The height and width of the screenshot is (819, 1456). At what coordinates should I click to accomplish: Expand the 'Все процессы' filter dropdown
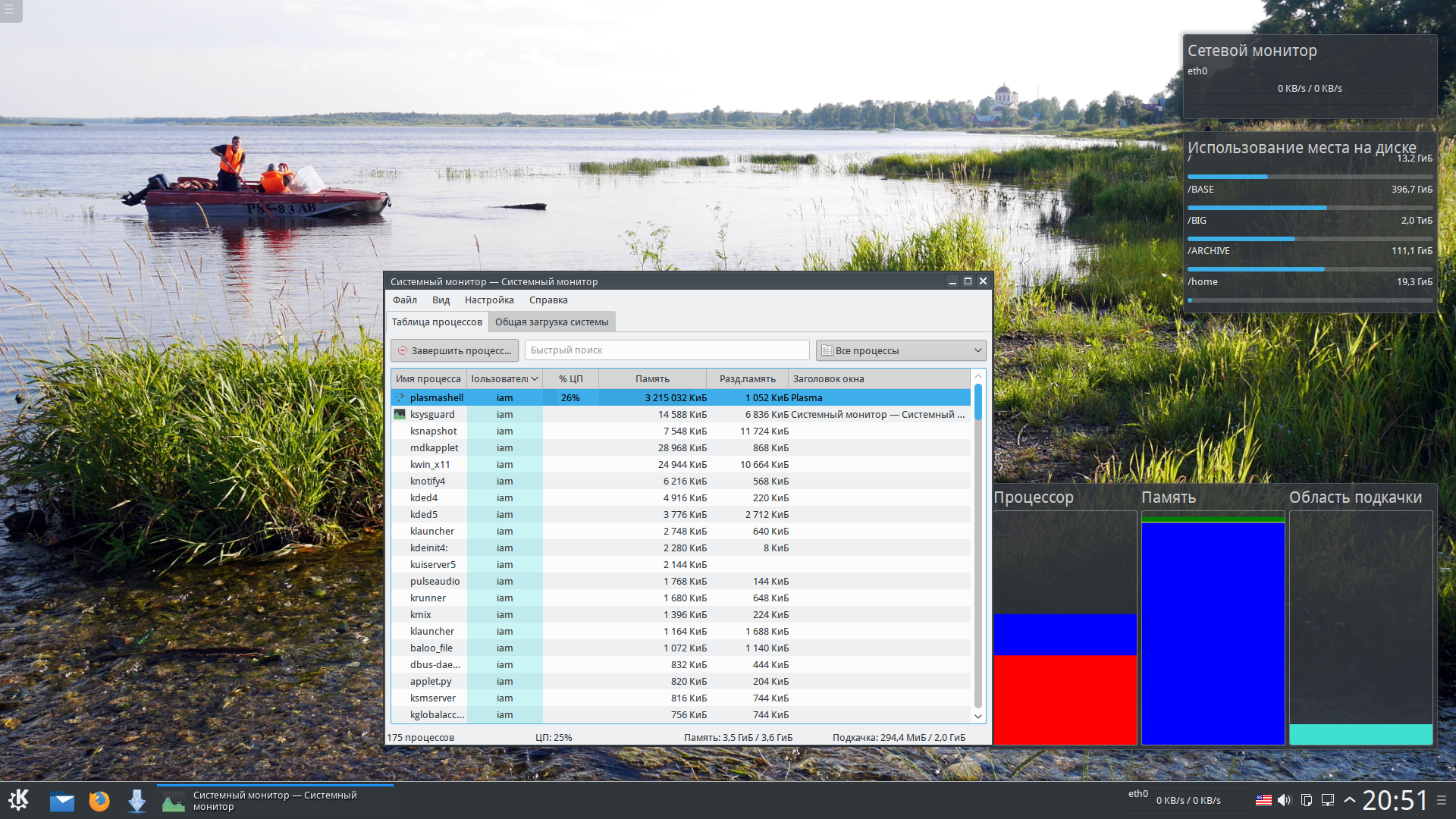click(x=901, y=350)
